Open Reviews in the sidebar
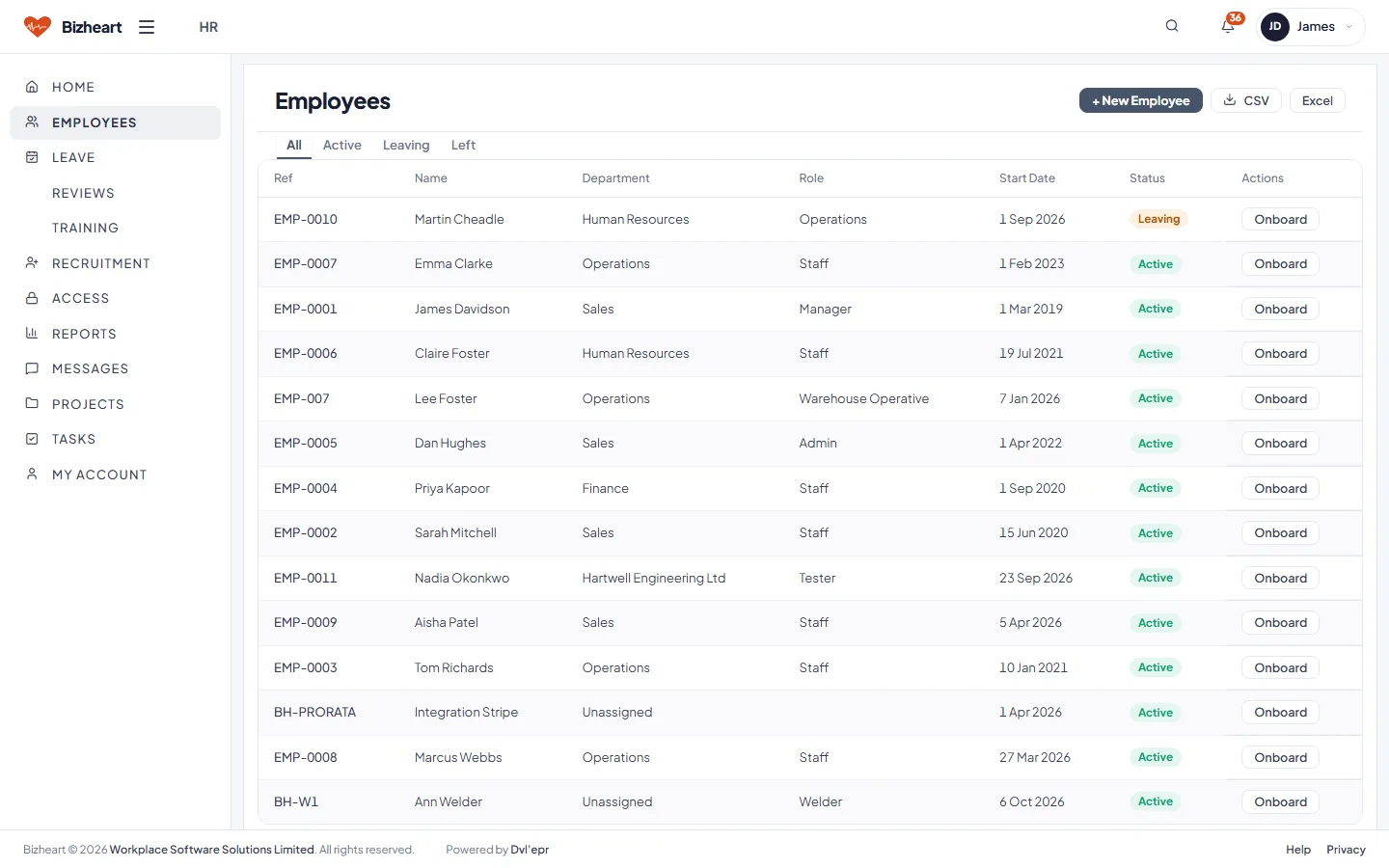The width and height of the screenshot is (1389, 868). point(83,193)
